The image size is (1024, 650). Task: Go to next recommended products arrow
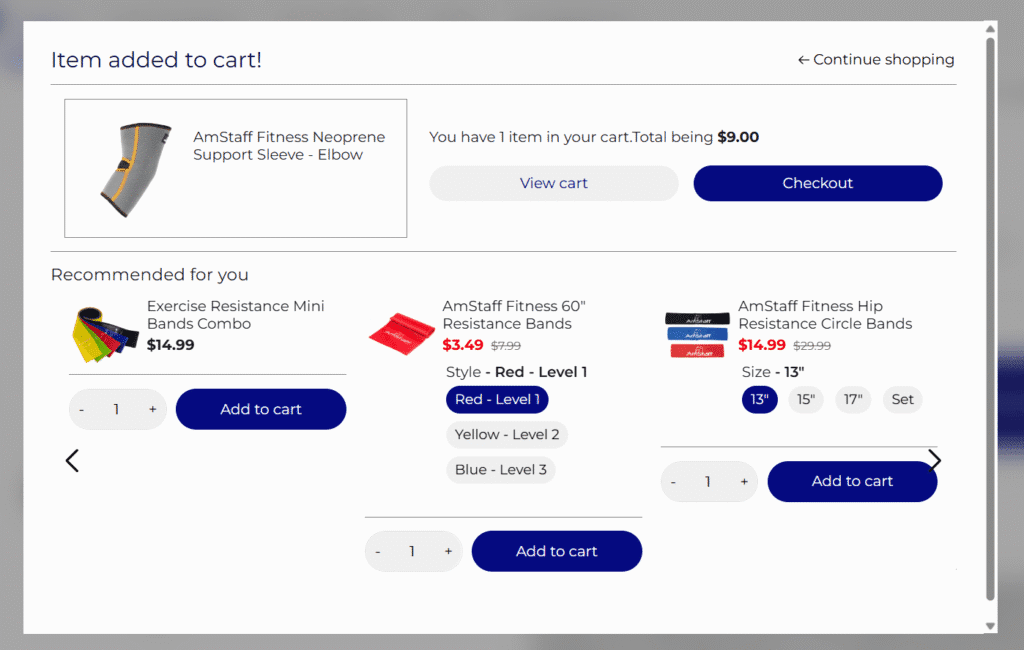935,461
